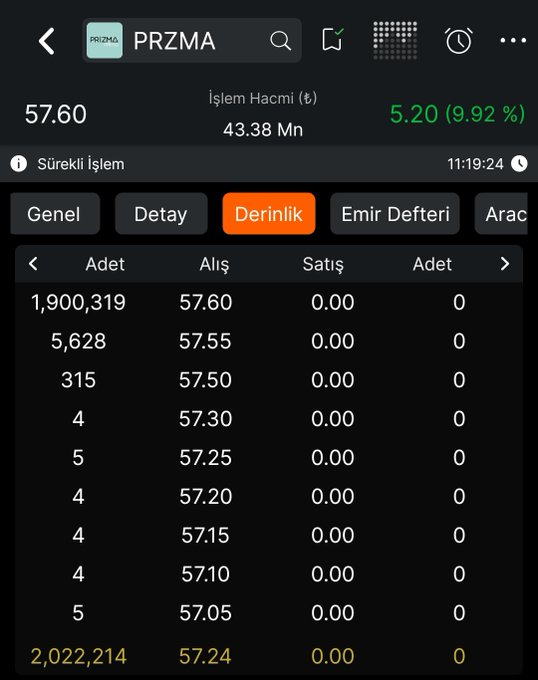
Task: Toggle the watchlist bookmark icon
Action: 333,40
